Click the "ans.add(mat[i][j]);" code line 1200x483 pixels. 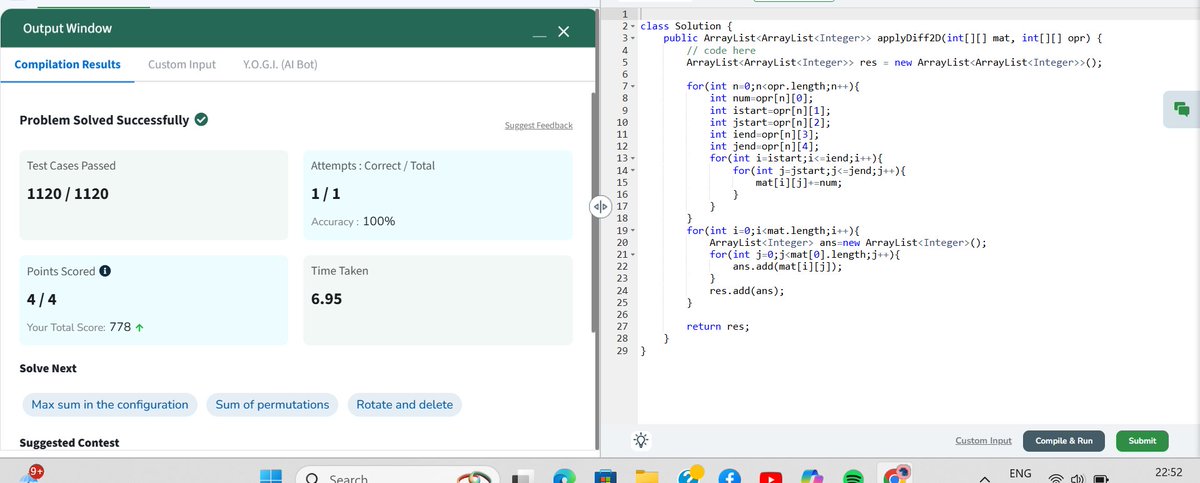pyautogui.click(x=786, y=266)
